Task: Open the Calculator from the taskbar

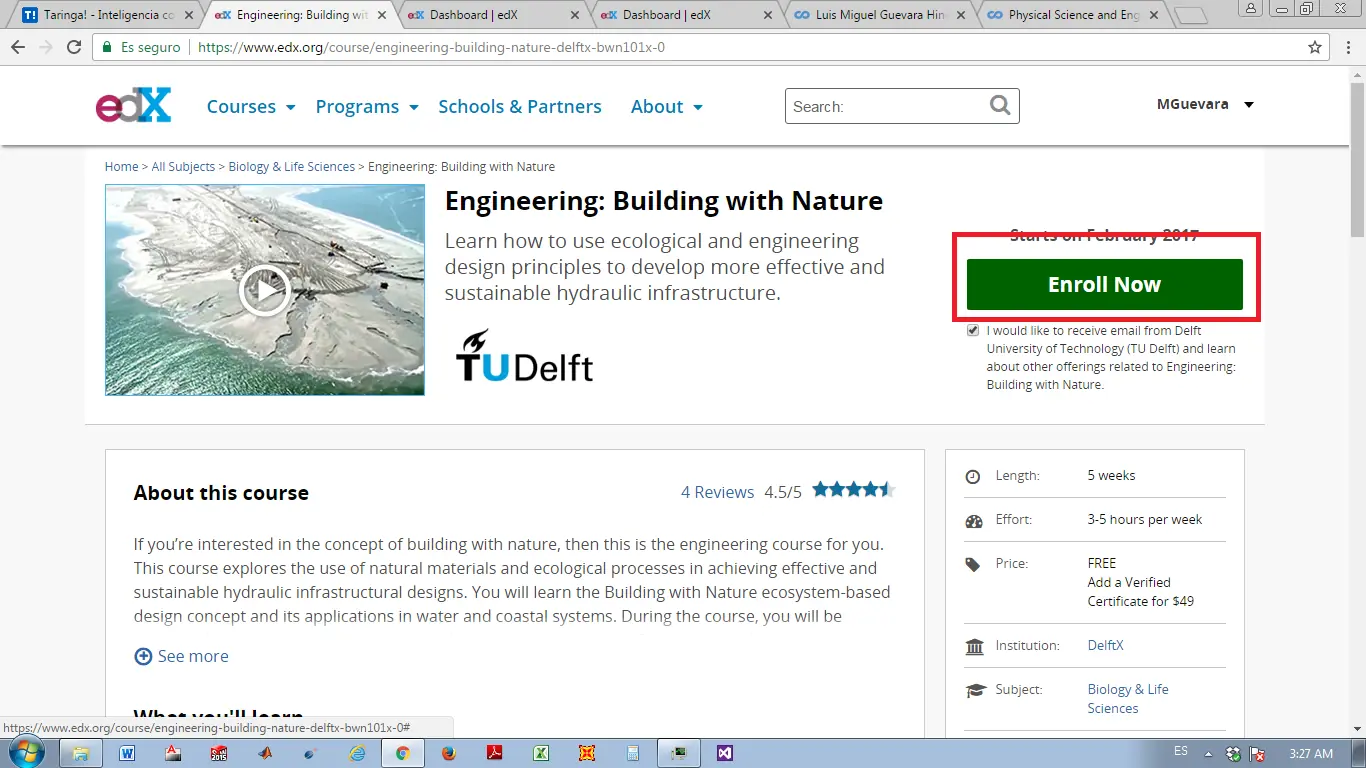Action: [x=633, y=753]
